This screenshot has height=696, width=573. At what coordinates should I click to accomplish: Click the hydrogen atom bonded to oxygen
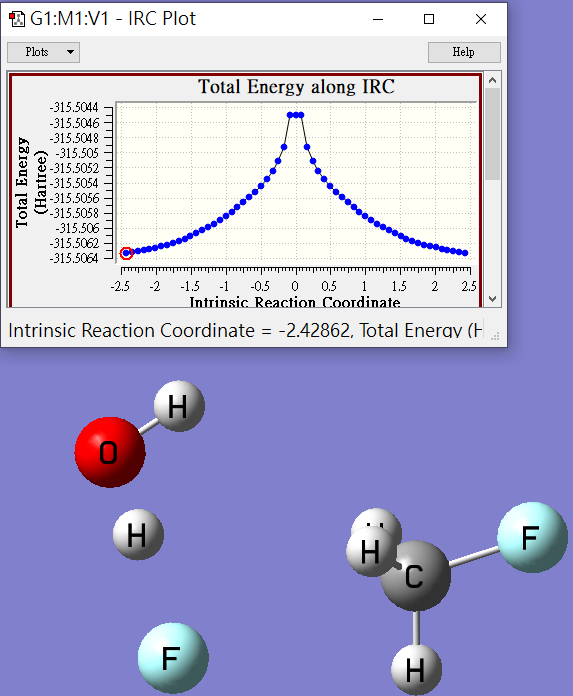(179, 406)
